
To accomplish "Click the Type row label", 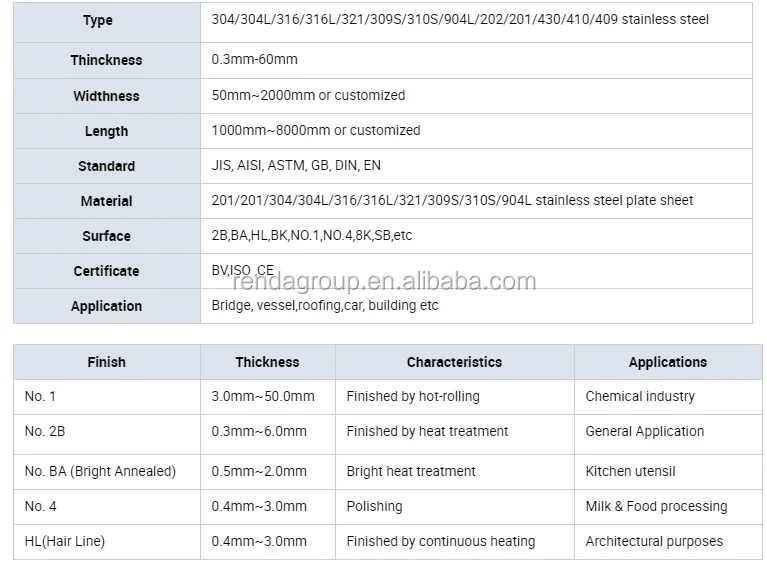I will tap(98, 20).
